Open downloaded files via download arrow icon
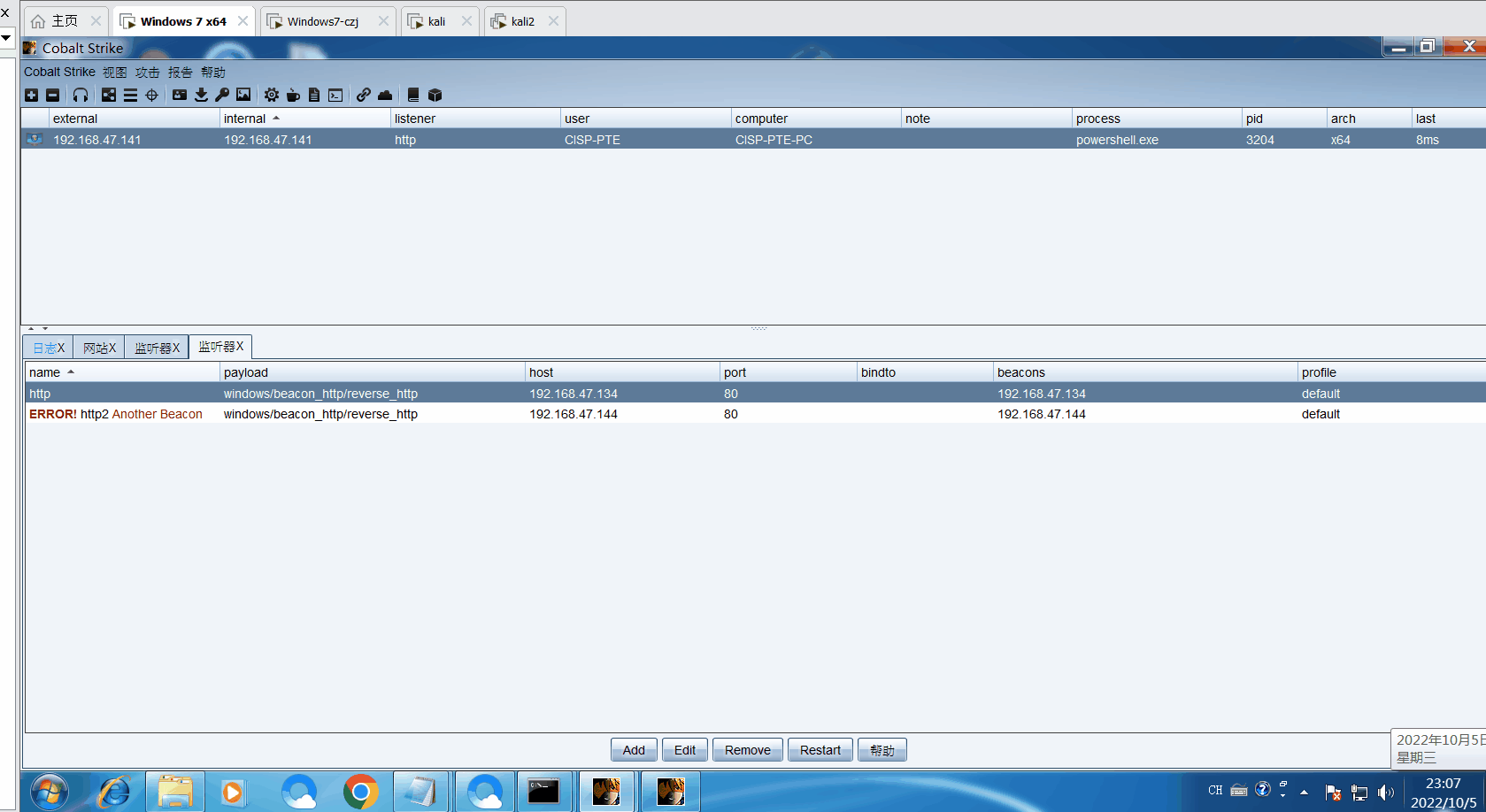Screen dimensions: 1486x812 coord(201,96)
